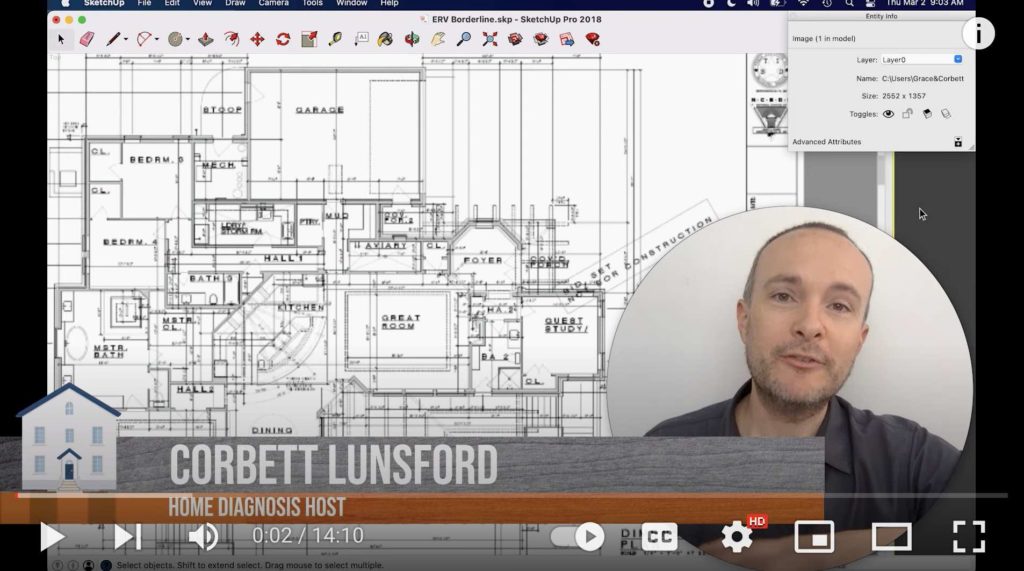Open the Window menu
The width and height of the screenshot is (1024, 571).
pos(351,3)
